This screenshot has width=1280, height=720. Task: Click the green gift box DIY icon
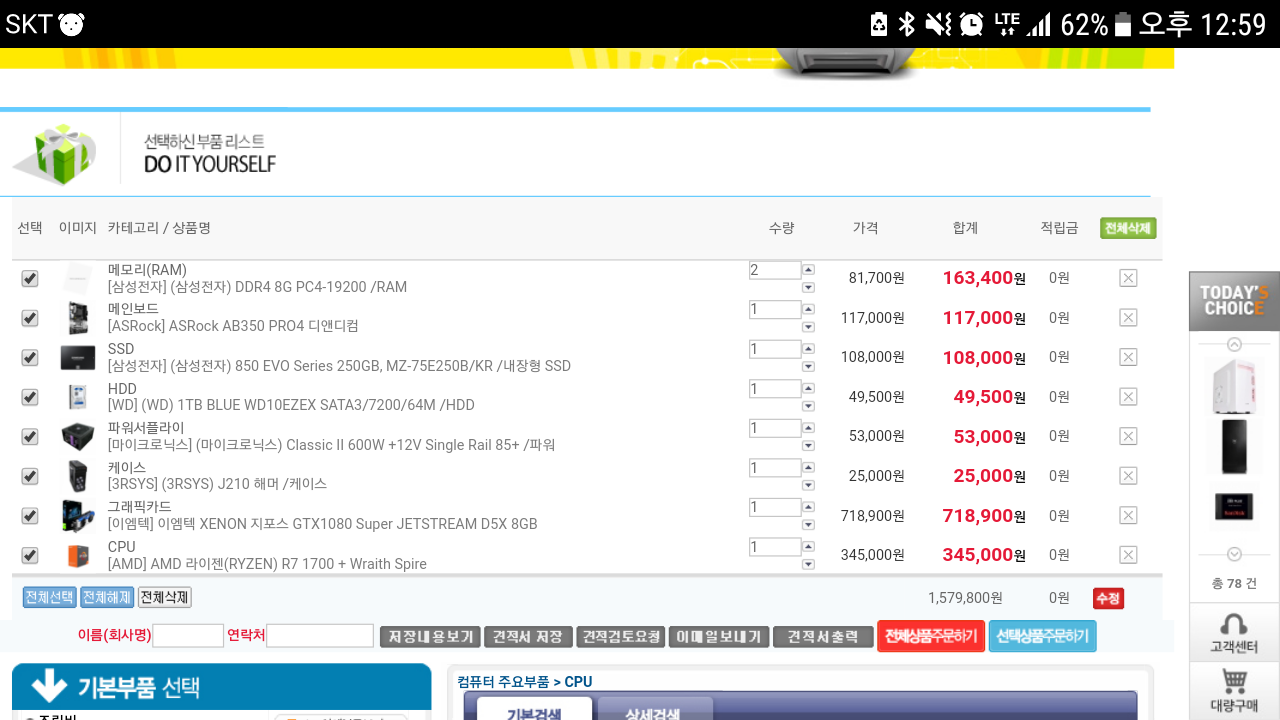(x=54, y=154)
